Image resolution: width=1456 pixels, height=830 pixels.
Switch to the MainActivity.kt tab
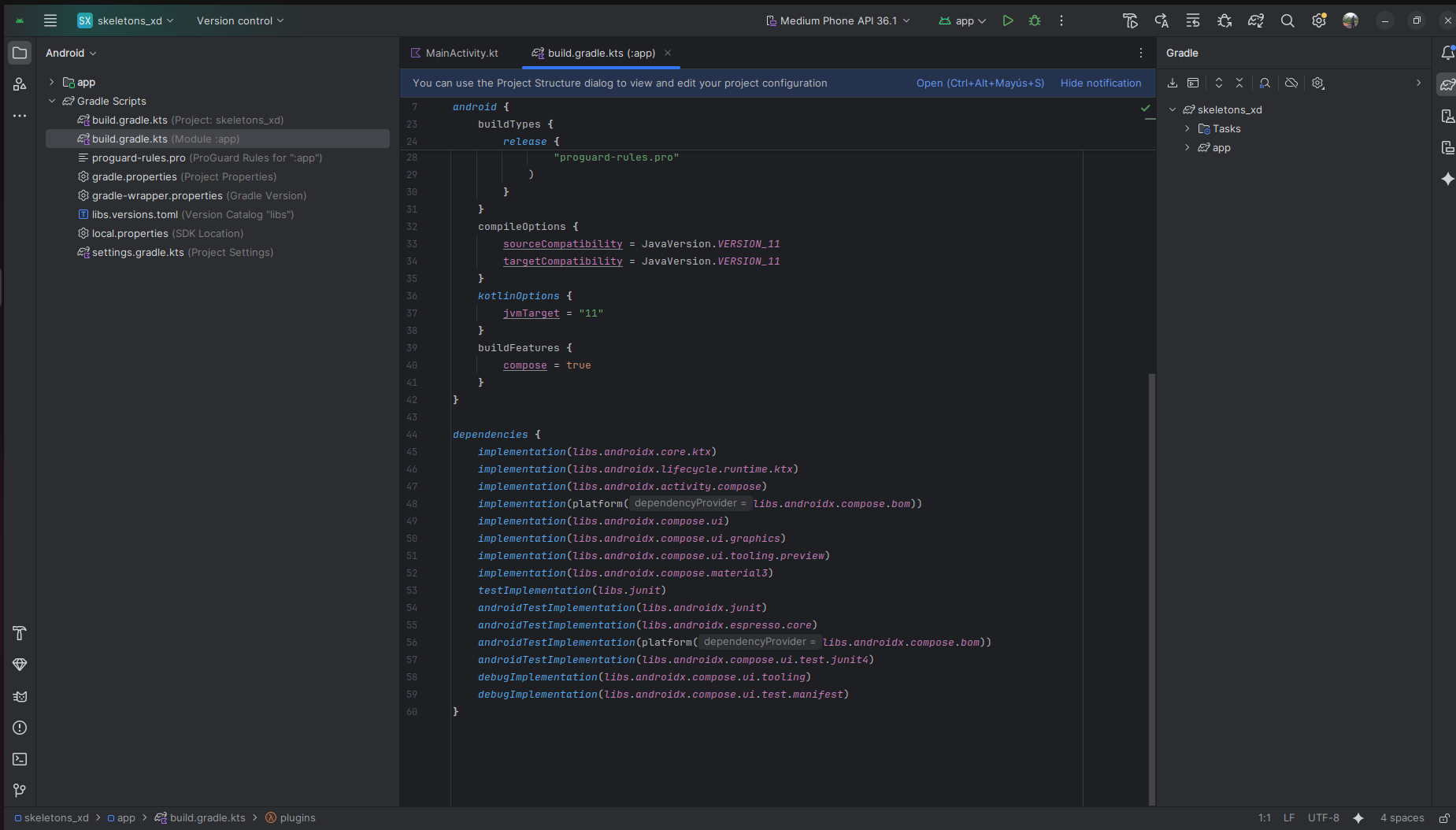pos(454,53)
